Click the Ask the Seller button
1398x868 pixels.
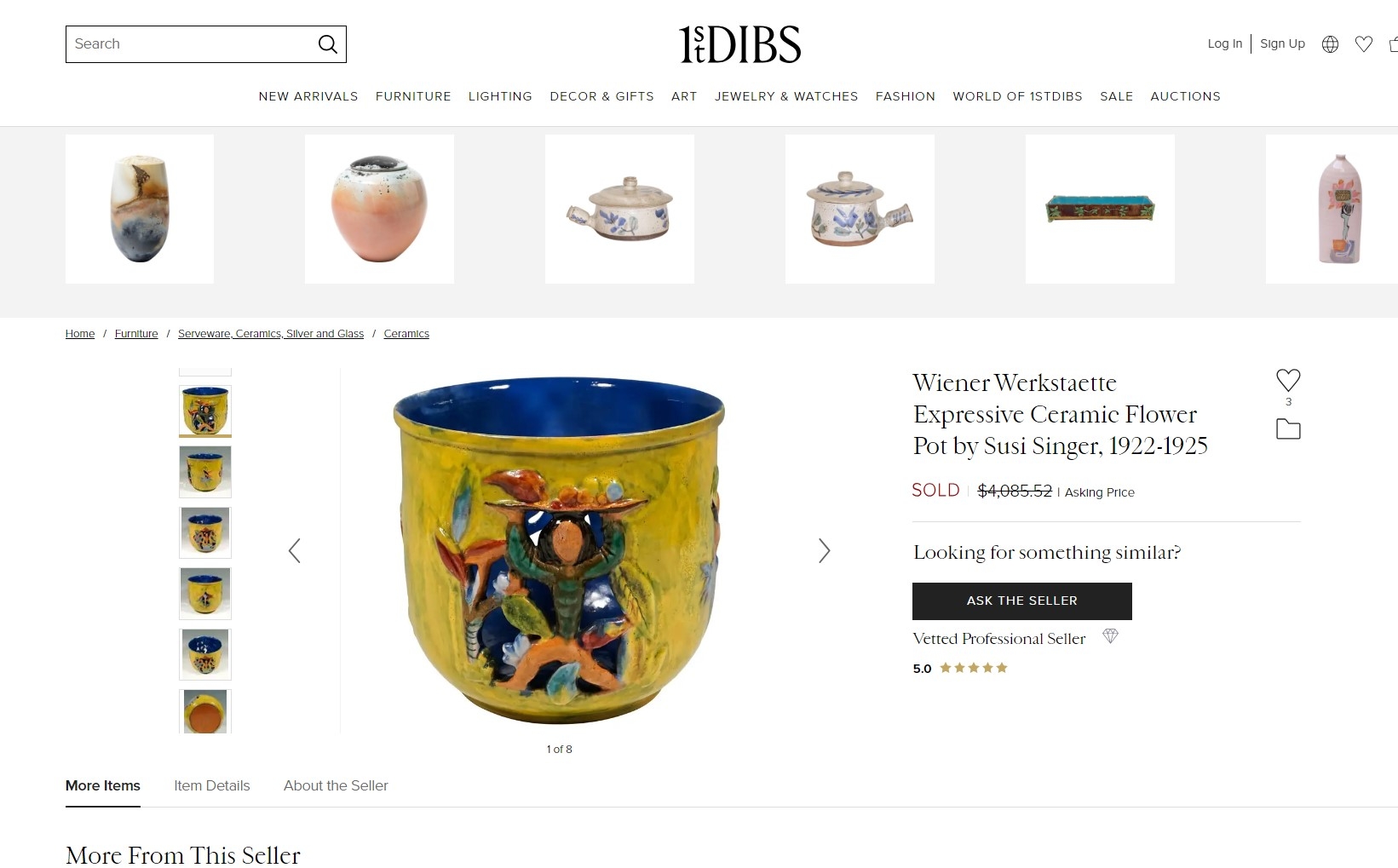pos(1022,601)
